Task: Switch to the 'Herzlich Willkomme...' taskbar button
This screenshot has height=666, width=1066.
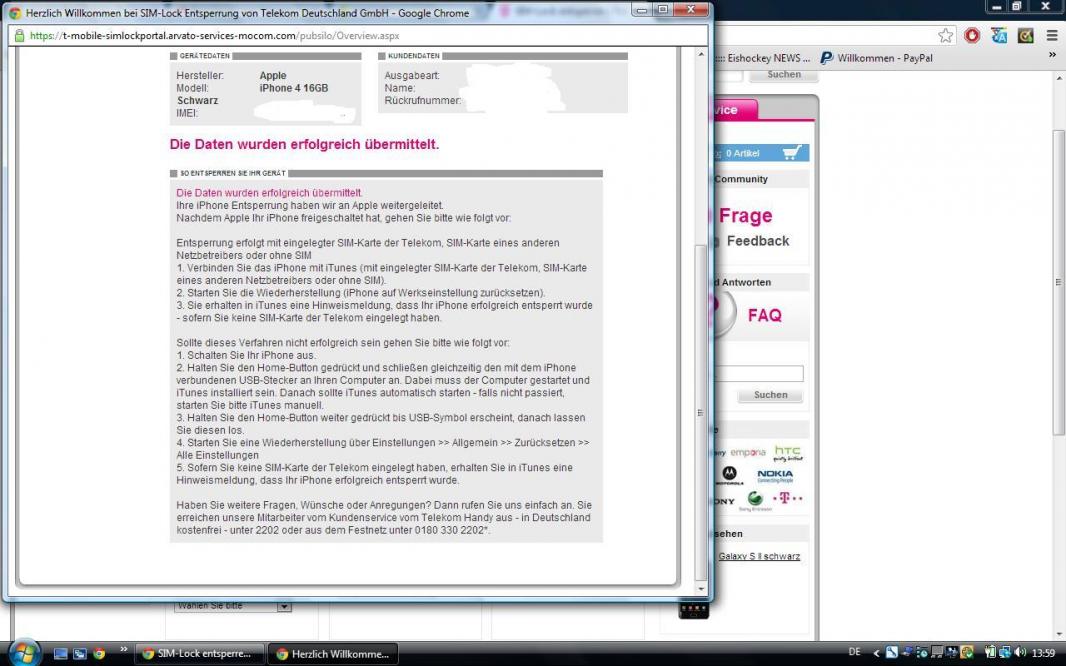Action: pyautogui.click(x=332, y=654)
